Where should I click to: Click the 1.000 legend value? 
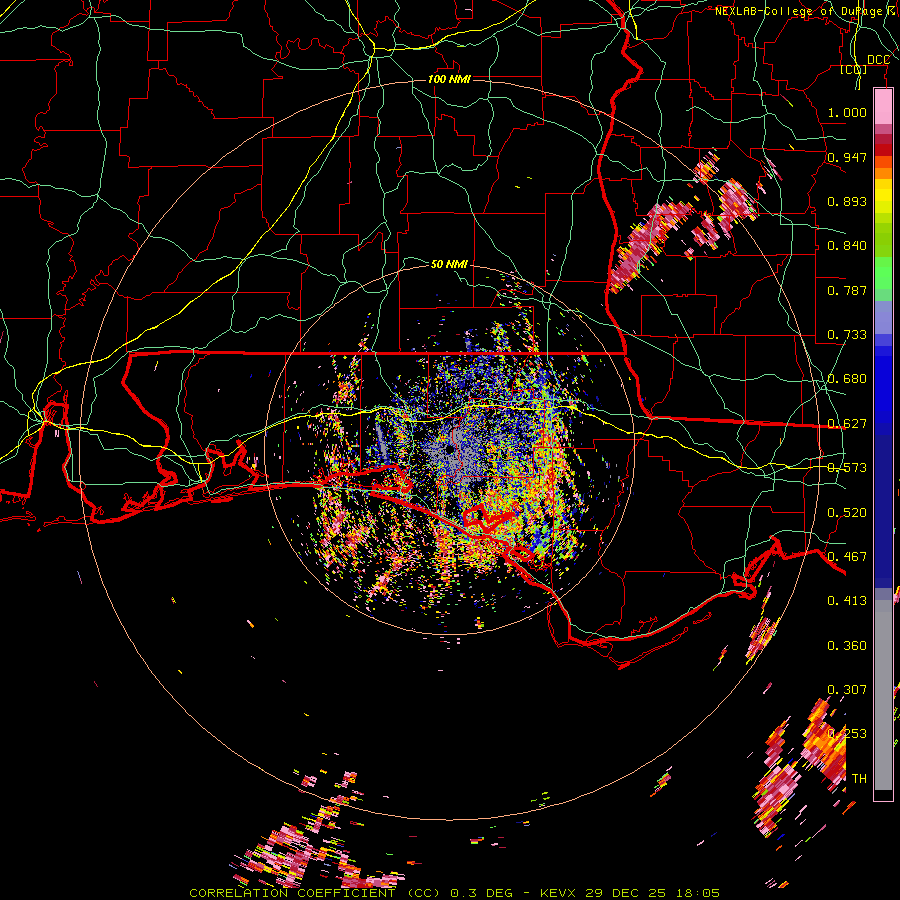pyautogui.click(x=847, y=112)
